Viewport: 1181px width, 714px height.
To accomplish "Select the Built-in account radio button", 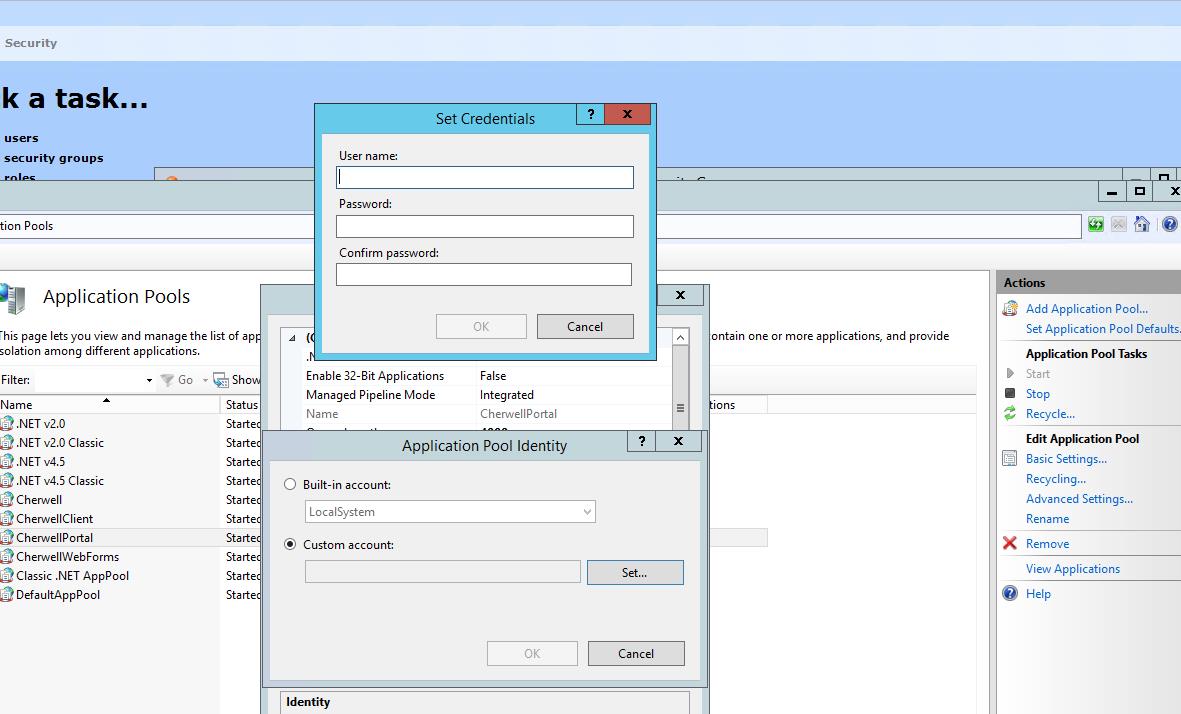I will pyautogui.click(x=290, y=485).
